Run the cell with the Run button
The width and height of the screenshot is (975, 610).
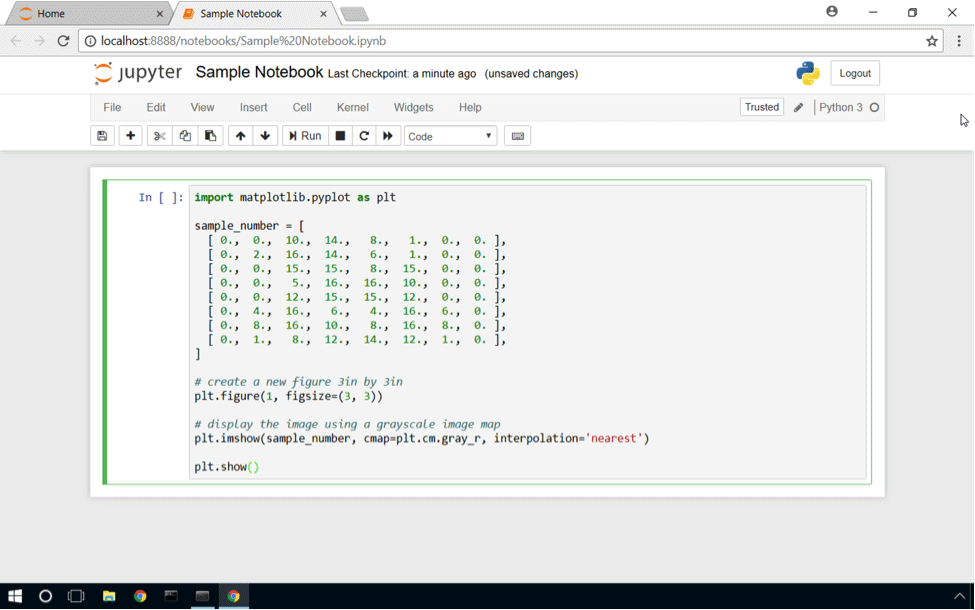[304, 135]
